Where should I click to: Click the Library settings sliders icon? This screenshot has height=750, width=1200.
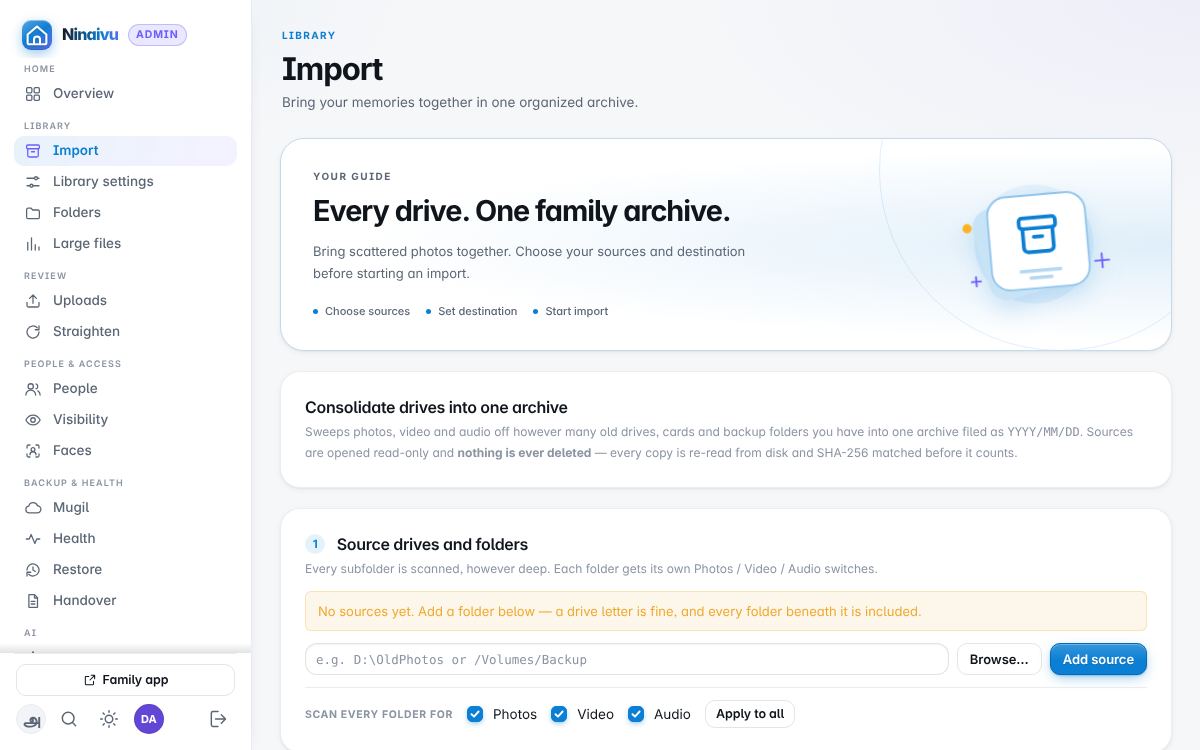point(33,181)
